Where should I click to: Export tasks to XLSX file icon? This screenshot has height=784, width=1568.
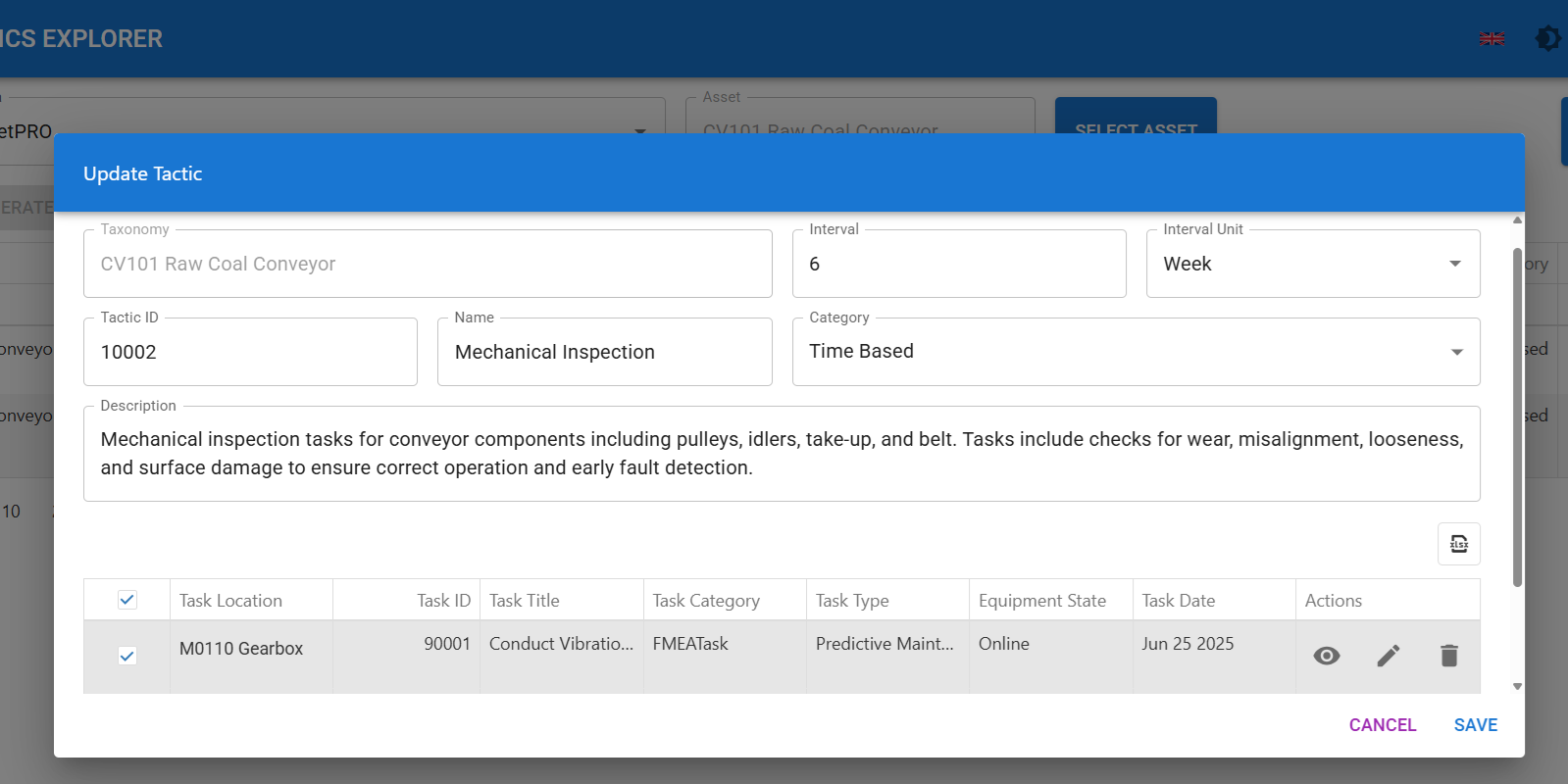click(1458, 544)
